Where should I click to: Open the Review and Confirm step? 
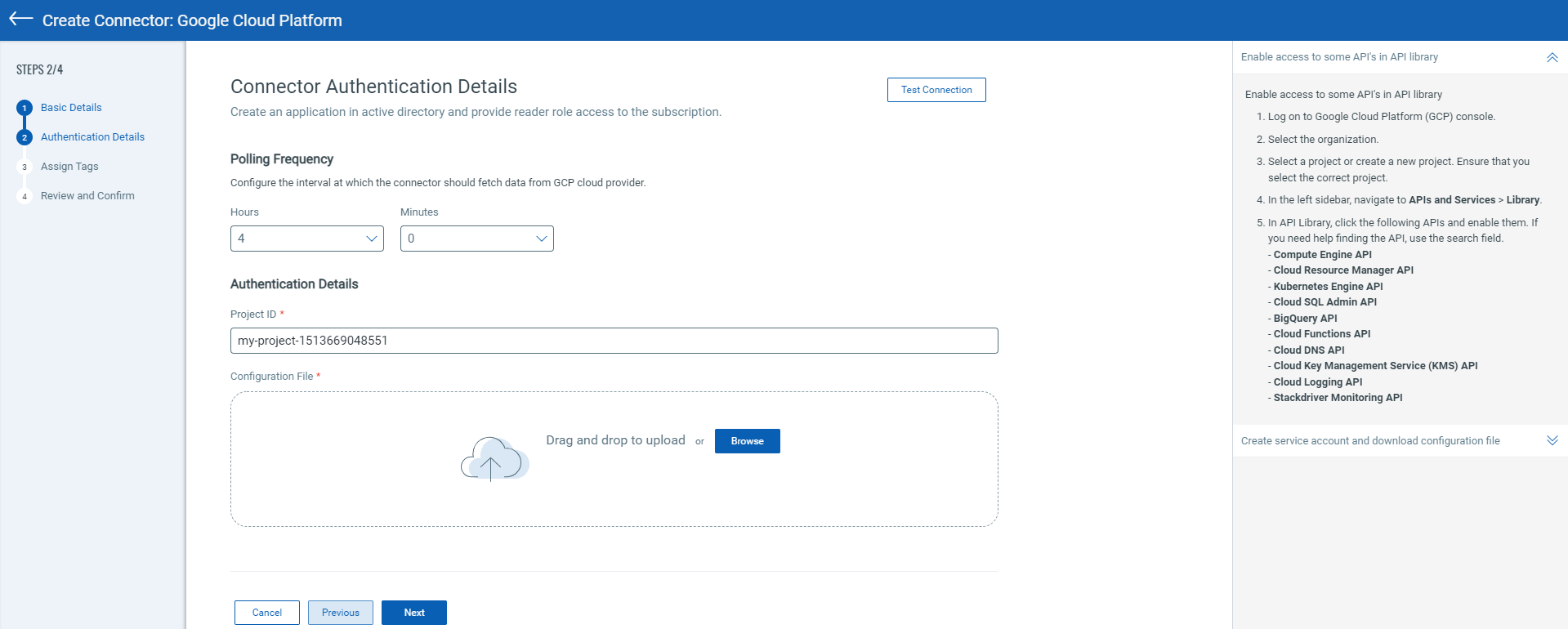87,196
